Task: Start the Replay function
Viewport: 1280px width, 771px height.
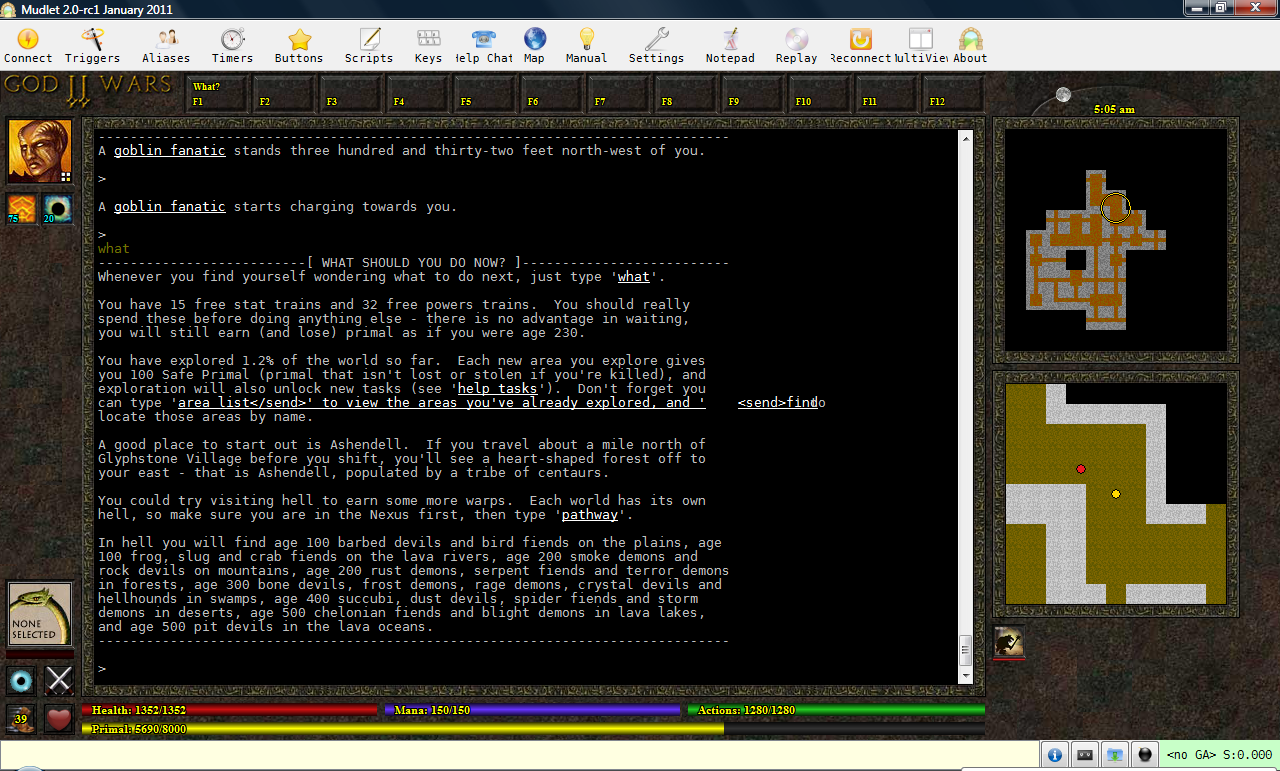Action: coord(796,46)
